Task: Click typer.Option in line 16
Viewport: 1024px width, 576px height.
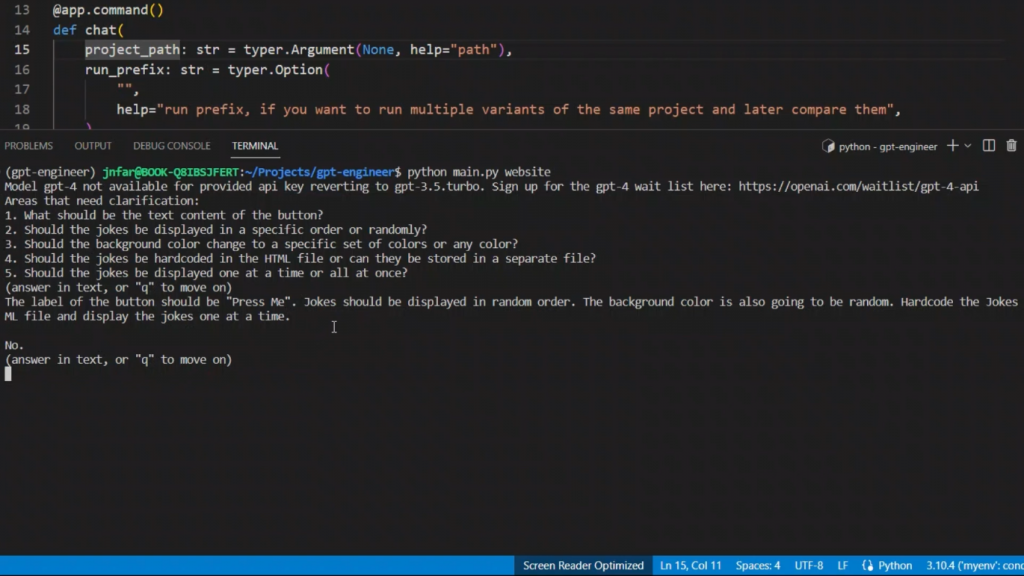Action: point(275,70)
